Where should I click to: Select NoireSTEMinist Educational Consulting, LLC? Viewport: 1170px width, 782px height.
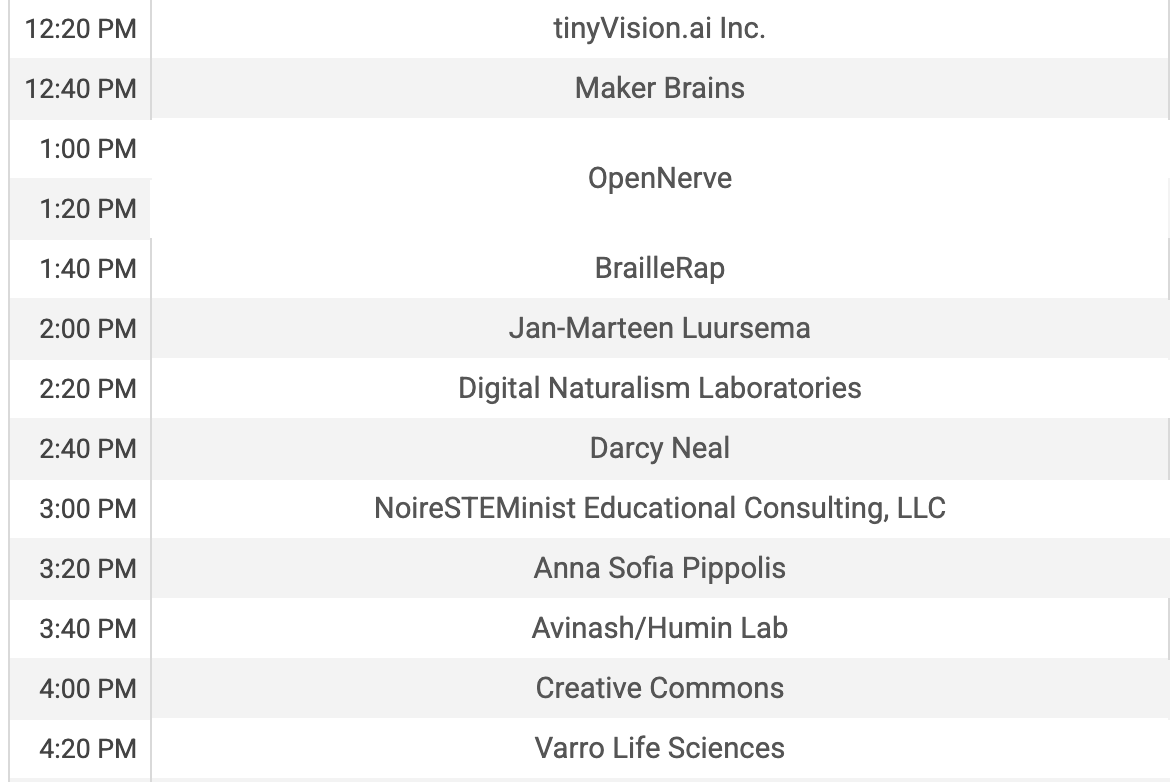660,508
